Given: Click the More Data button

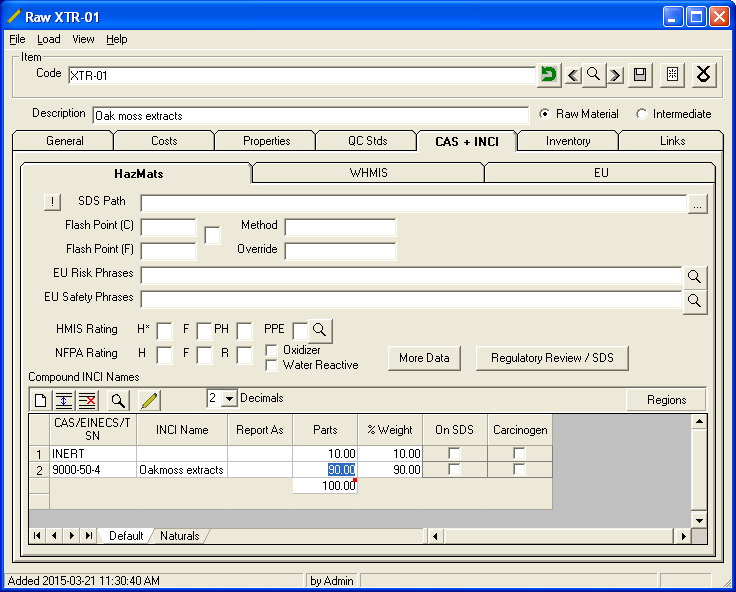Looking at the screenshot, I should click(424, 358).
